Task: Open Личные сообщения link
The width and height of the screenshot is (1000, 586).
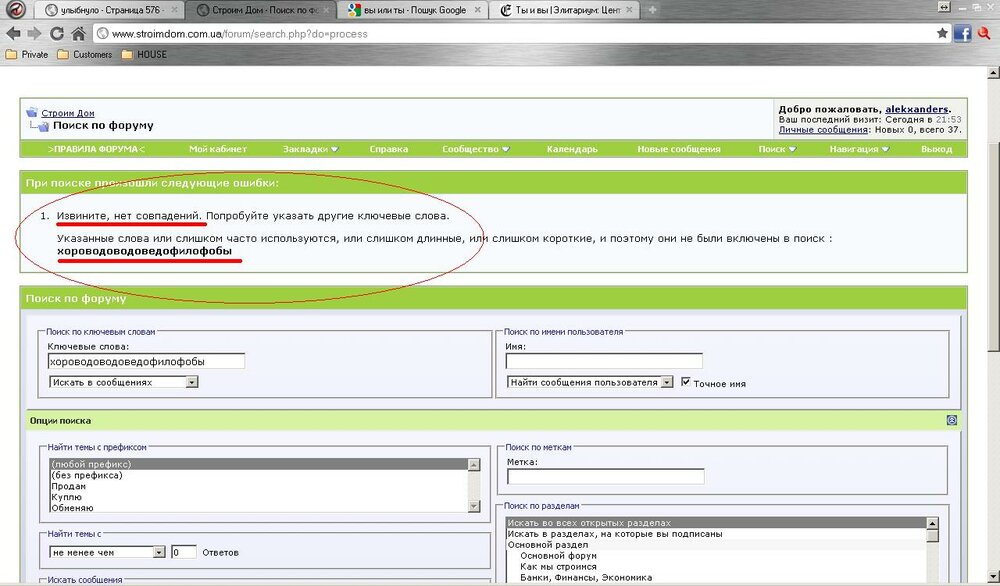Action: click(x=823, y=129)
